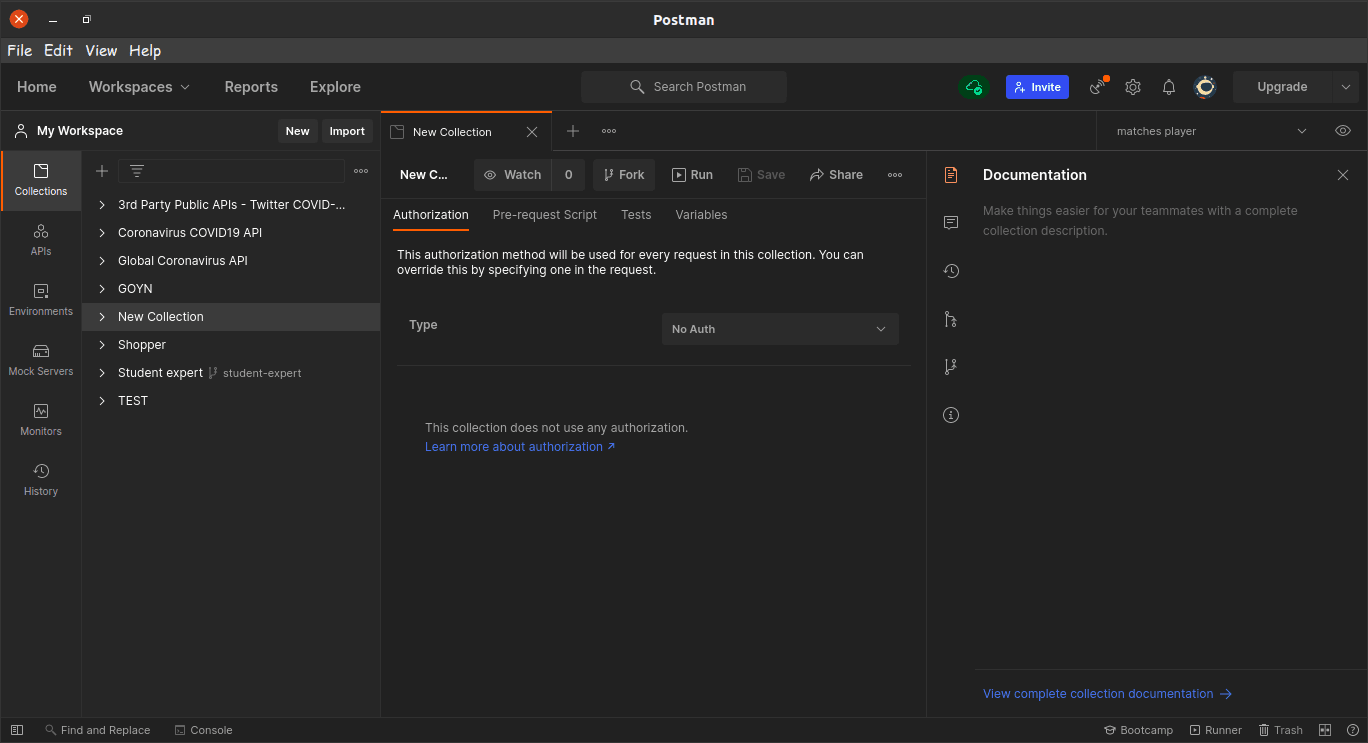Open the Monitors sidebar section
This screenshot has height=743, width=1368.
pyautogui.click(x=41, y=420)
